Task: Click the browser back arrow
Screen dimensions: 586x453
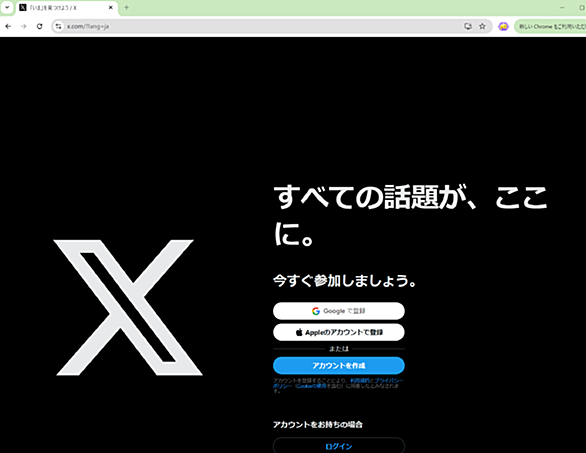Action: [8, 27]
